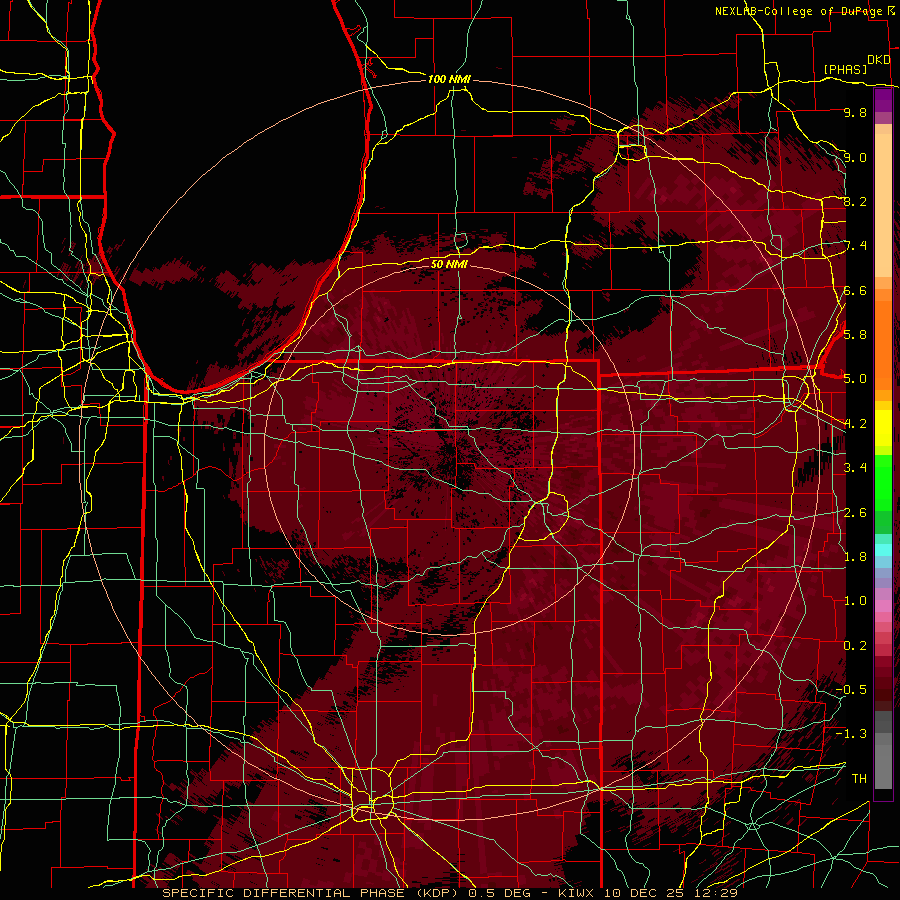The height and width of the screenshot is (900, 900).
Task: Click the 3.4 scale value
Action: (x=855, y=468)
